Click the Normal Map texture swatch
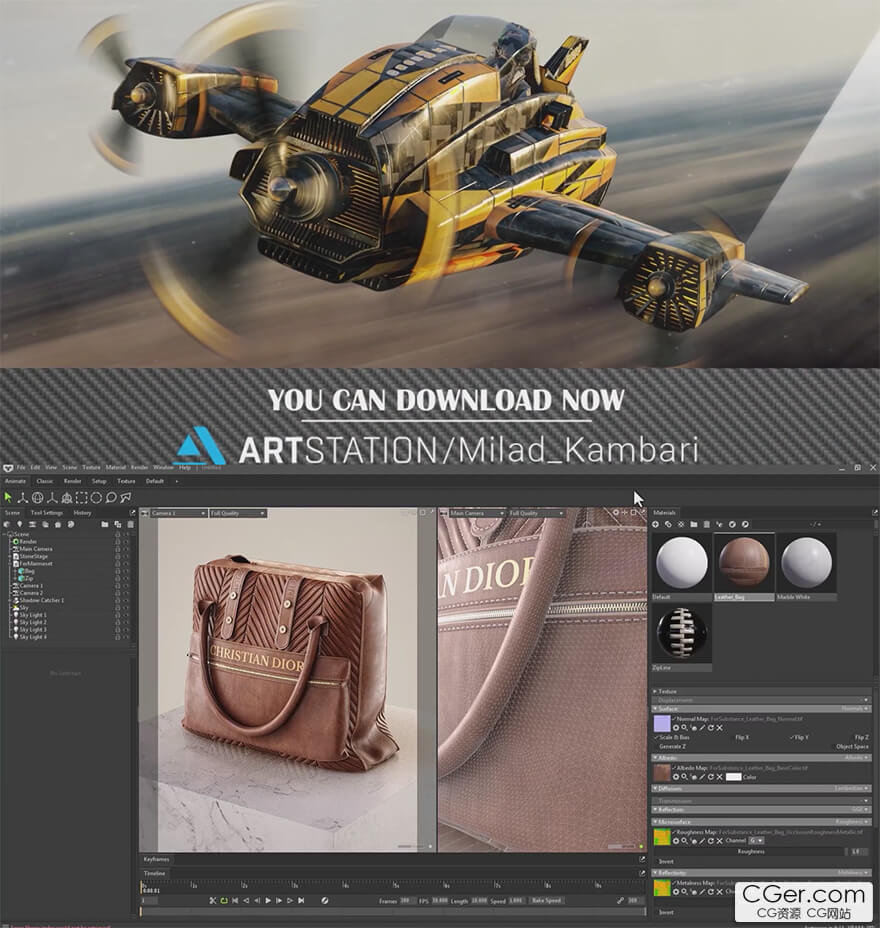 pyautogui.click(x=662, y=723)
